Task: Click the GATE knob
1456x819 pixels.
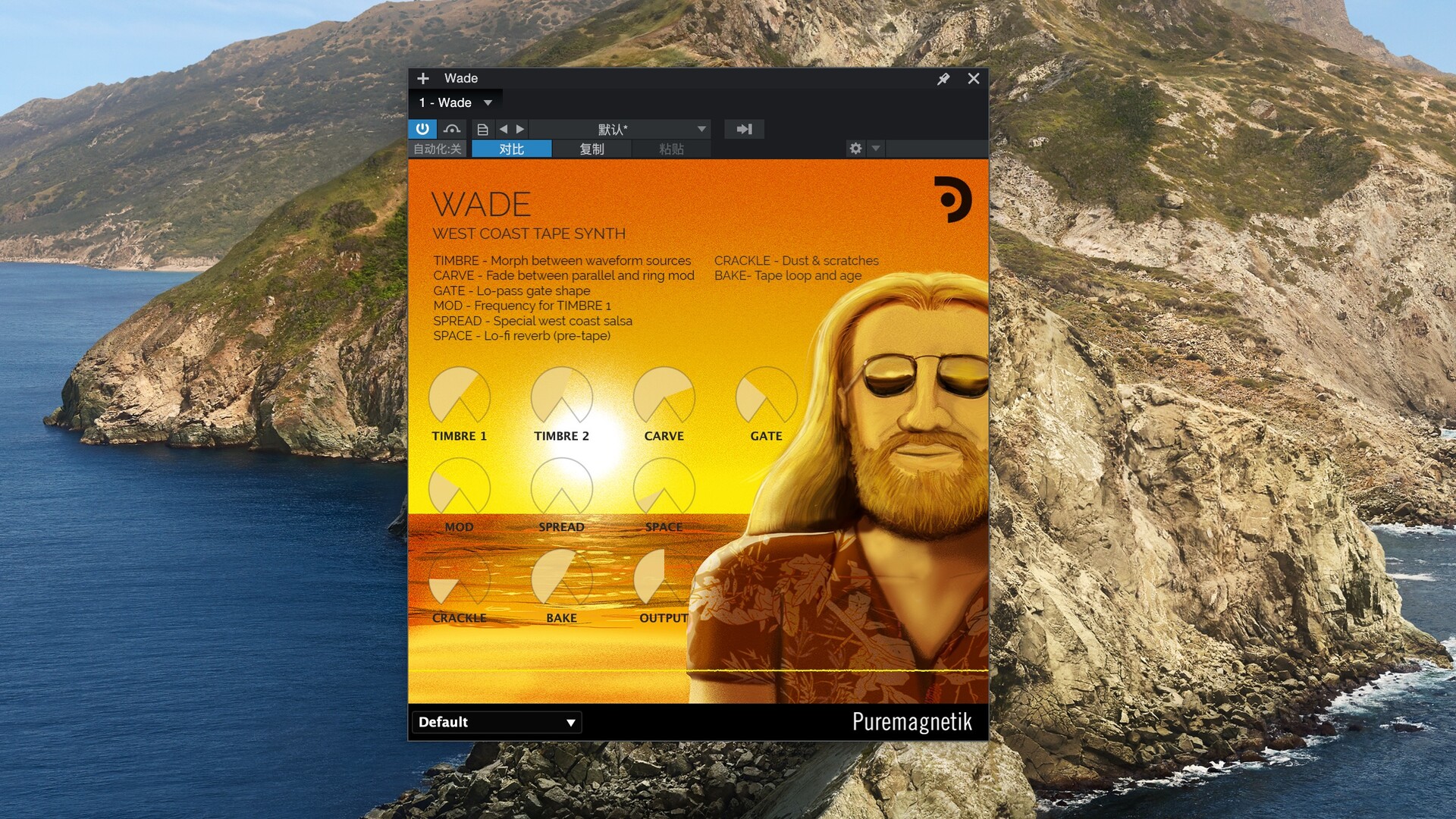Action: click(767, 397)
